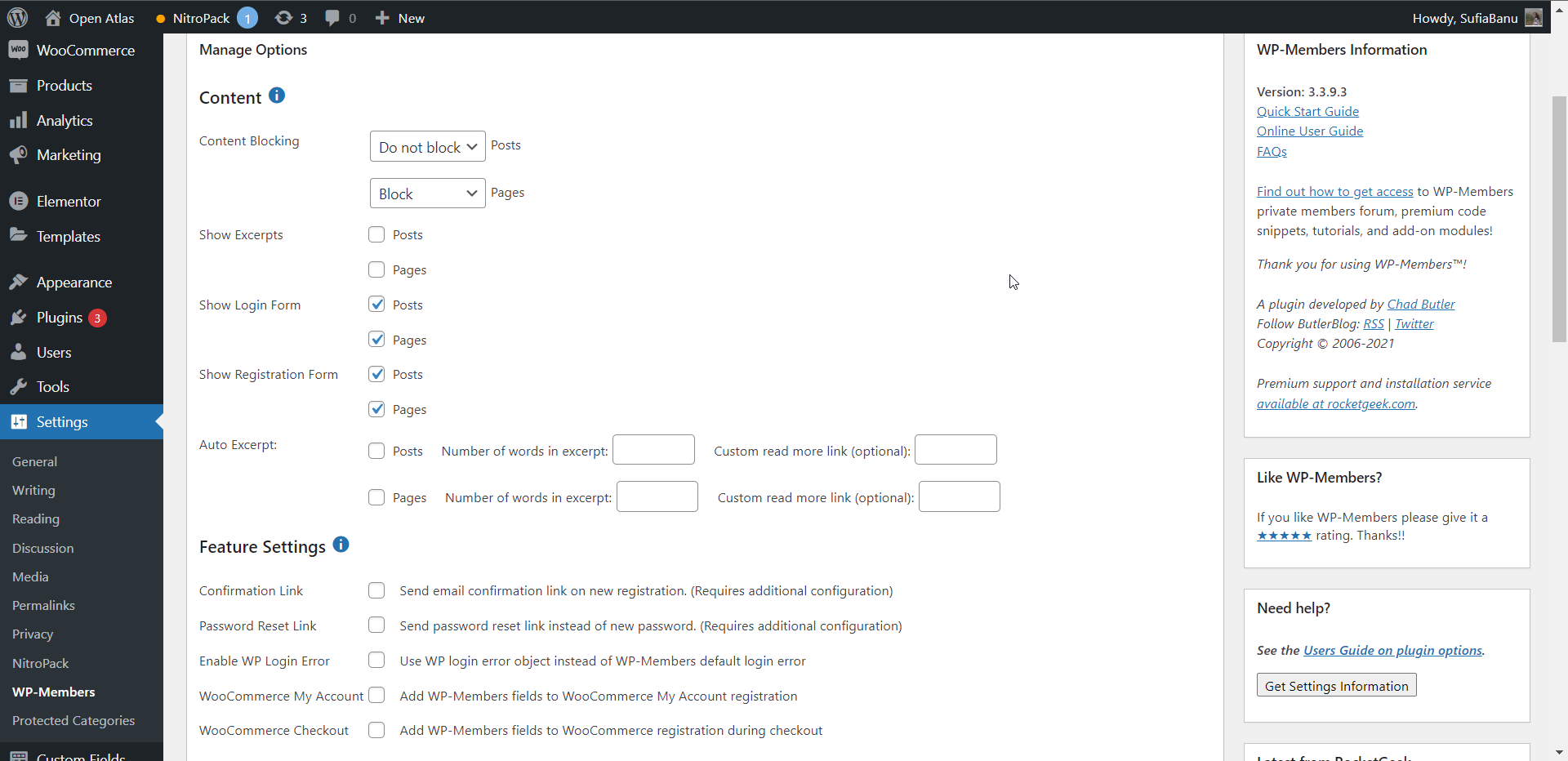This screenshot has height=761, width=1568.
Task: Open the Open Atlas home icon
Action: click(53, 17)
